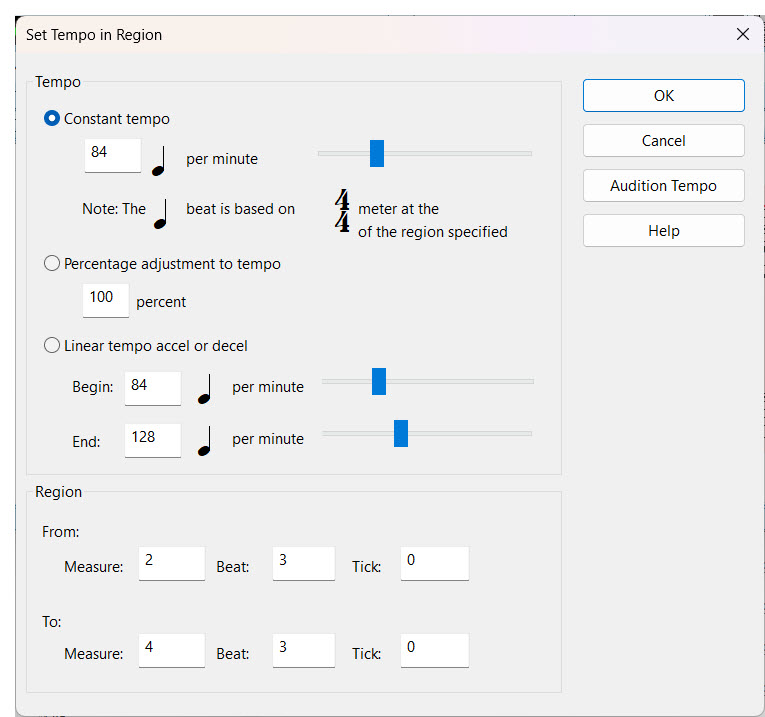The width and height of the screenshot is (765, 717).
Task: Click the Audition Tempo button
Action: pyautogui.click(x=663, y=186)
